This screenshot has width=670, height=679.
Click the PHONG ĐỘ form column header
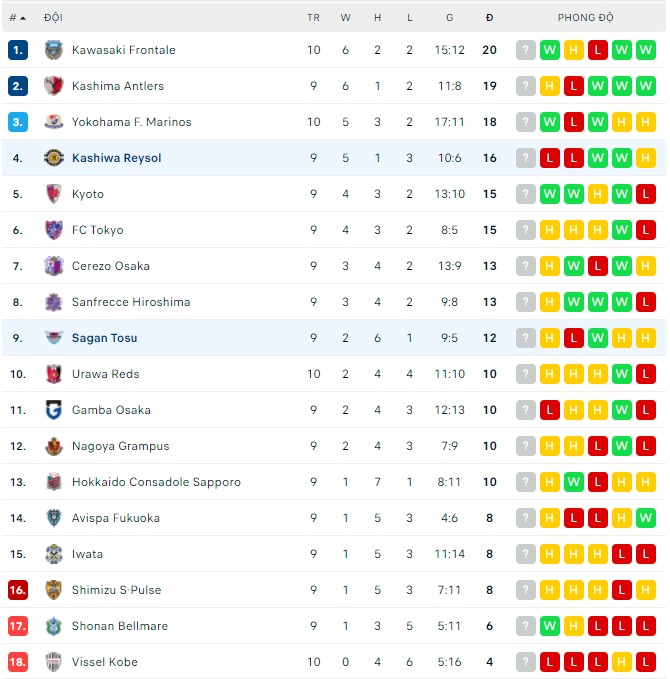(x=586, y=18)
